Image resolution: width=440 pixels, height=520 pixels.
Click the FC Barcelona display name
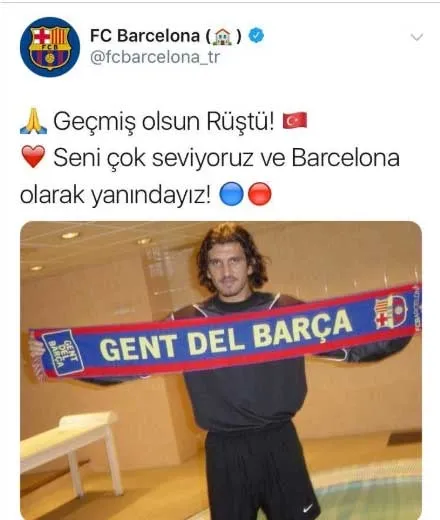click(145, 36)
